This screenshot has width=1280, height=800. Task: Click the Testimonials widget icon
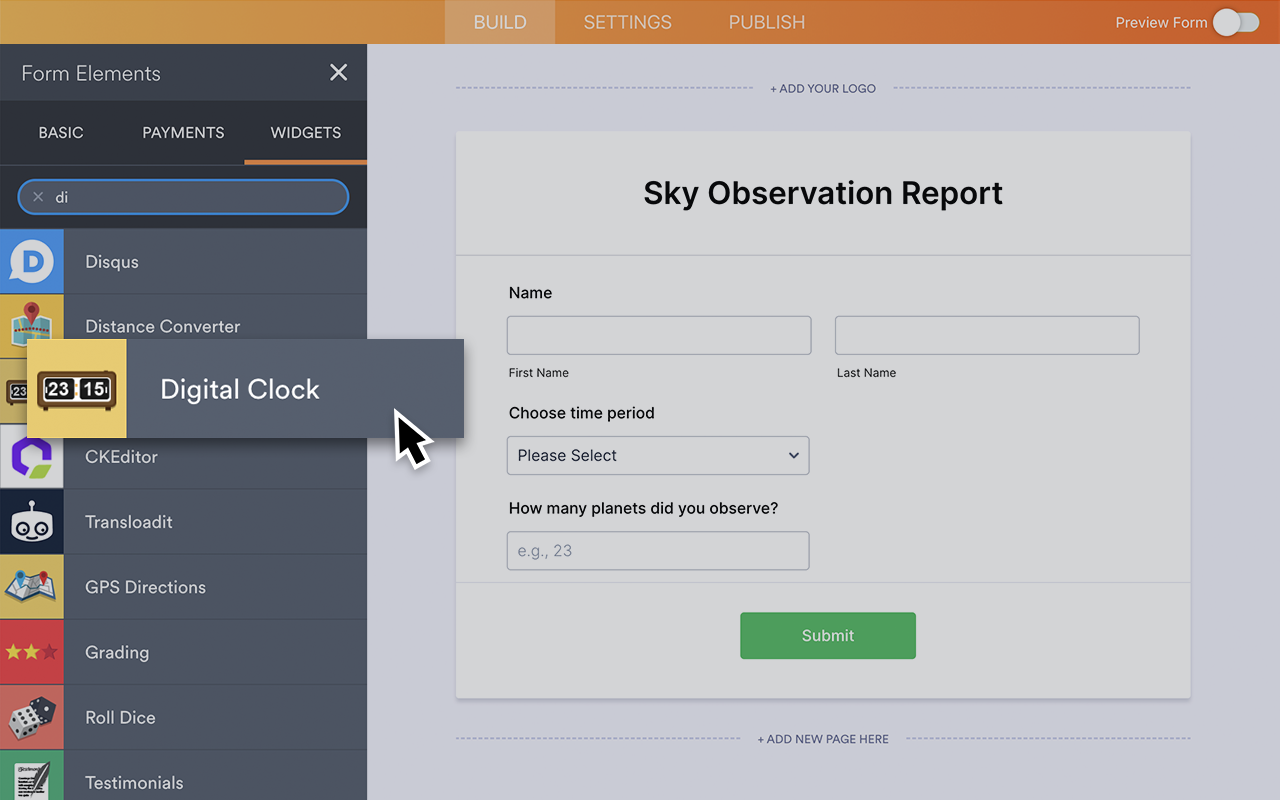coord(31,779)
